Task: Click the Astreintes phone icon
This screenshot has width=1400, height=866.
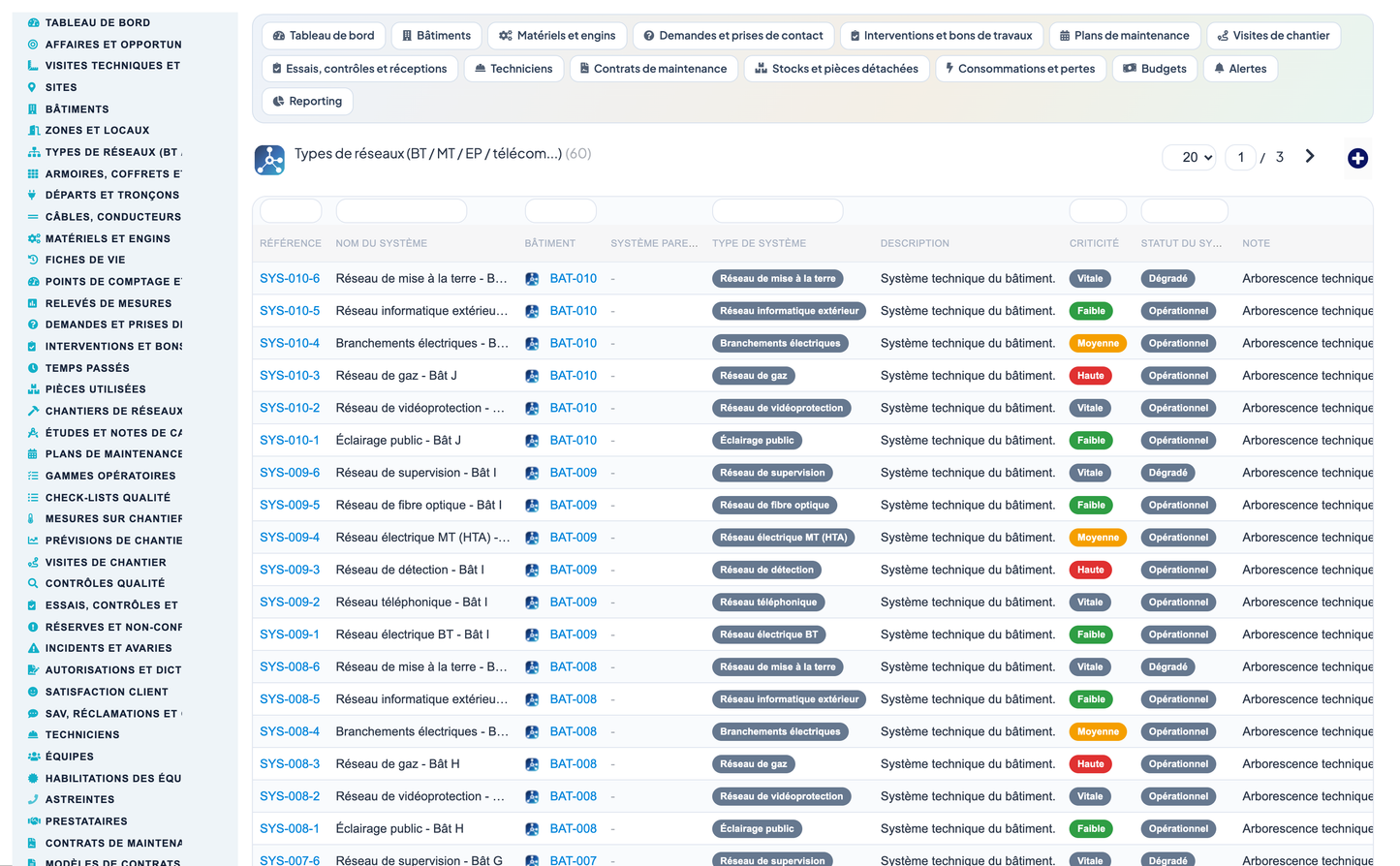Action: click(33, 799)
